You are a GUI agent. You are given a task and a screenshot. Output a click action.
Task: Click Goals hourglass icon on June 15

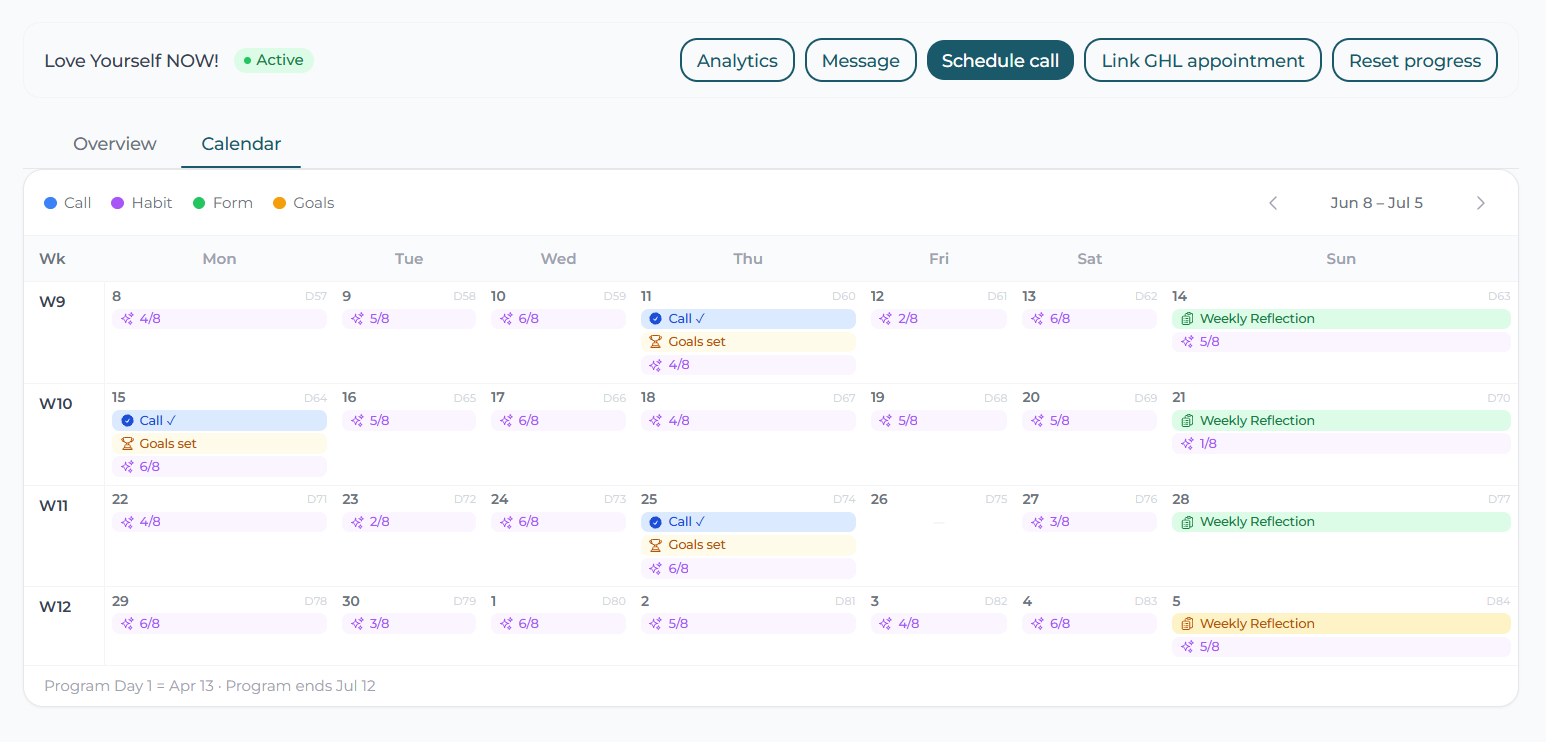point(127,444)
